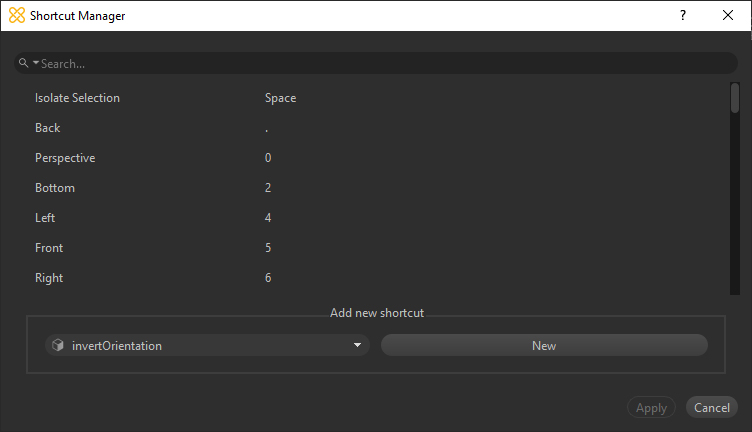The image size is (752, 432).
Task: Choose the Front view shortcut row
Action: pyautogui.click(x=49, y=248)
